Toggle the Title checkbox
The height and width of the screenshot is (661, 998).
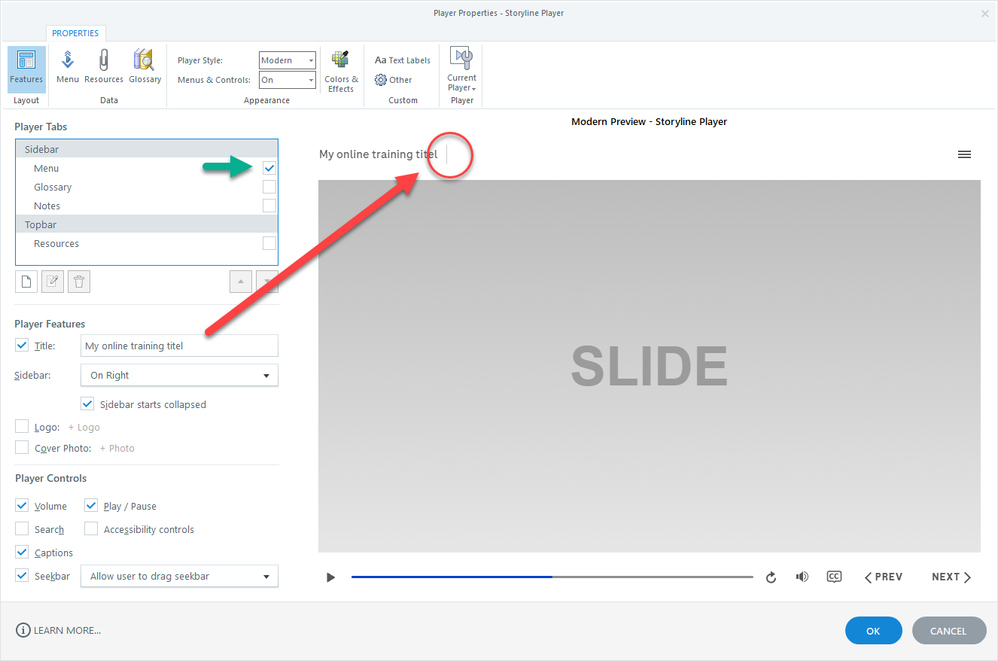tap(22, 345)
